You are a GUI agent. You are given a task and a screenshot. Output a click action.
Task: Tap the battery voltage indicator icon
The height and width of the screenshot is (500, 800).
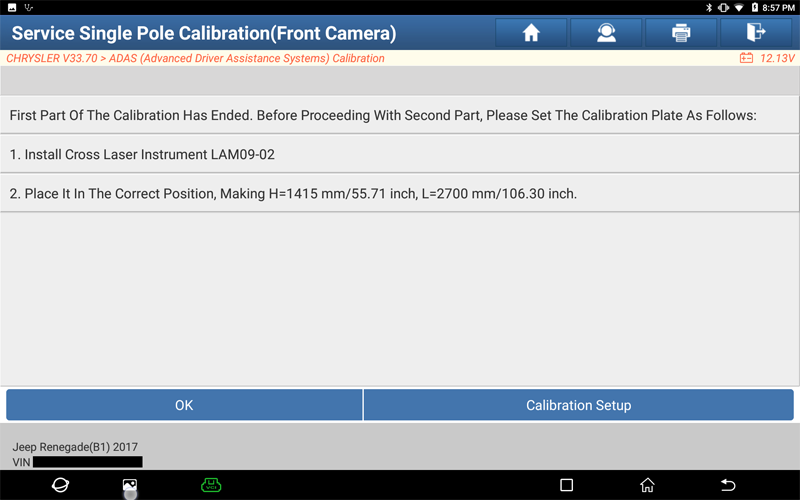click(x=746, y=58)
